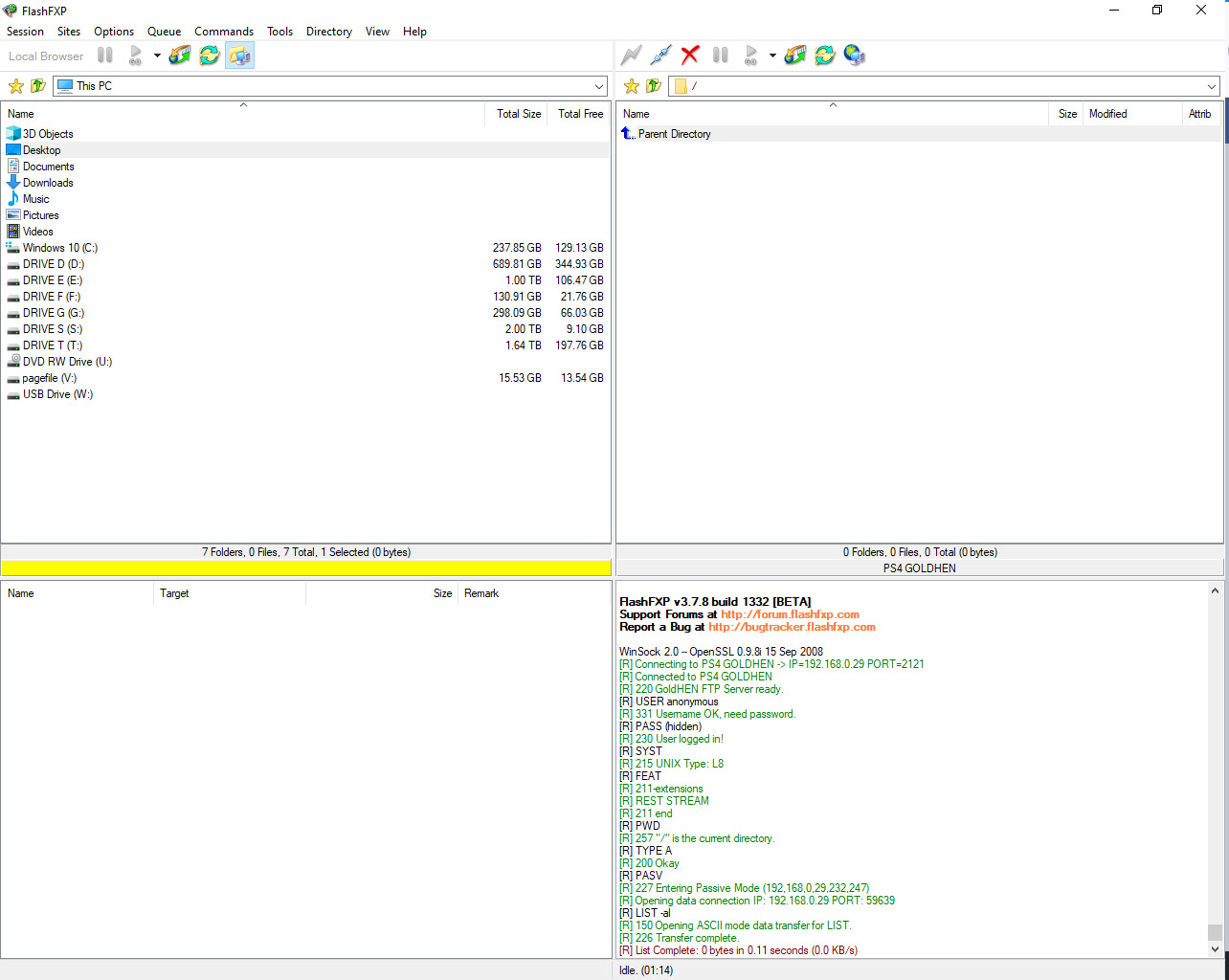Viewport: 1229px width, 980px height.
Task: Click remote pane transfer mode icon
Action: coord(794,56)
